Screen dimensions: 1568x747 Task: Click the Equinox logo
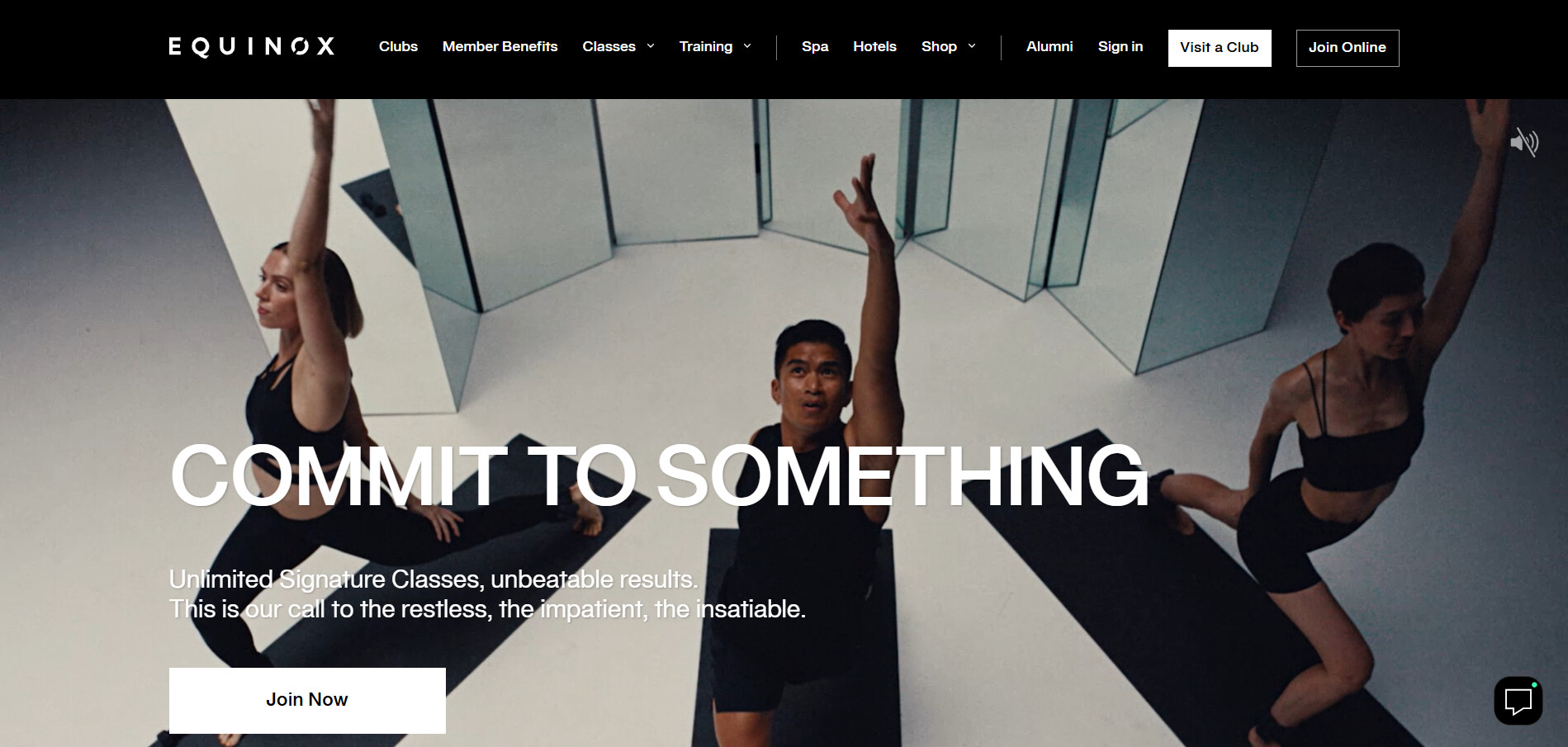tap(252, 46)
